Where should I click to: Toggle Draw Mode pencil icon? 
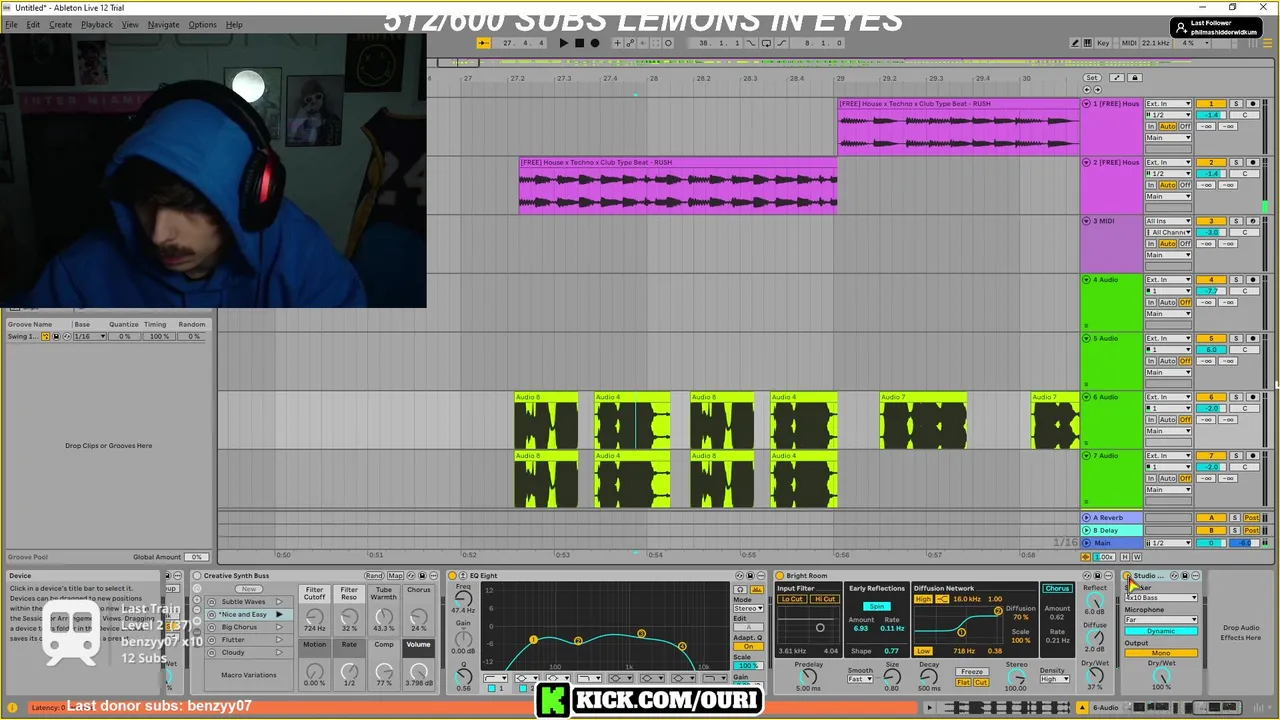pyautogui.click(x=1075, y=43)
